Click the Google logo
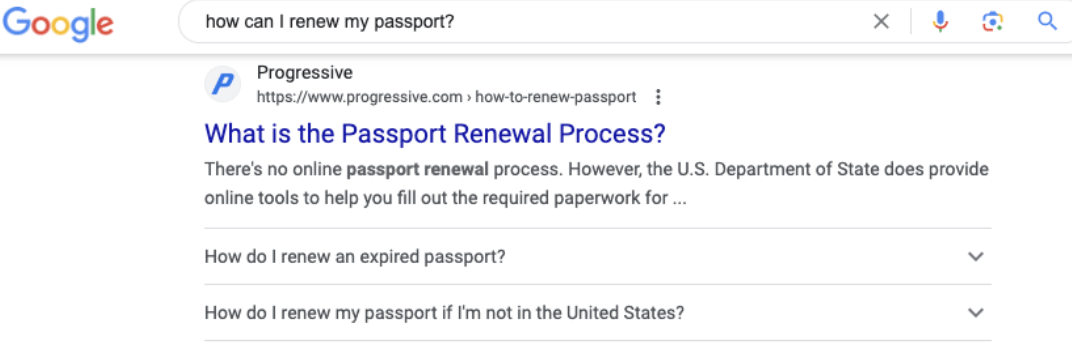This screenshot has height=360, width=1072. point(58,23)
